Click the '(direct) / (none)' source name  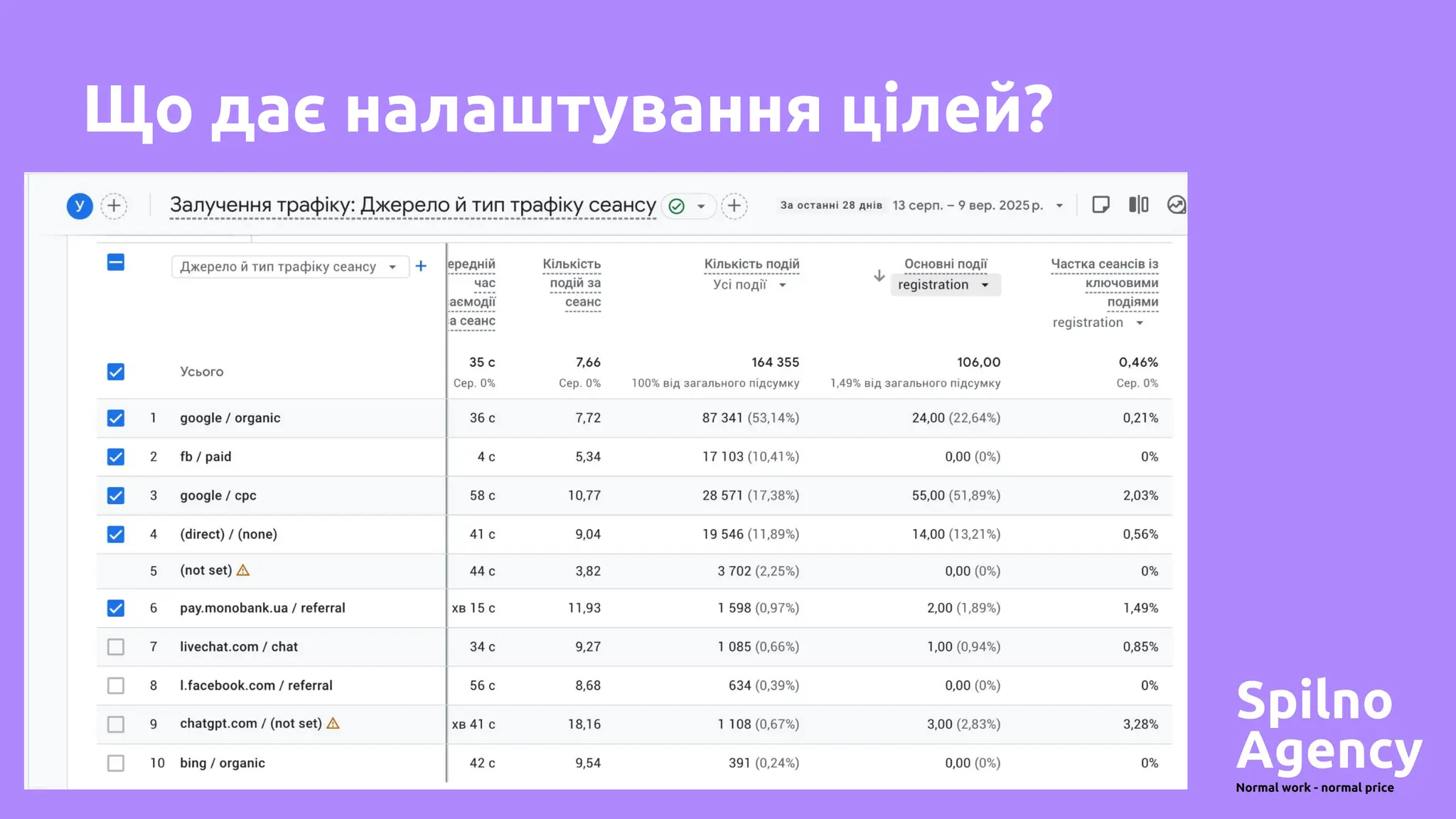click(x=229, y=535)
